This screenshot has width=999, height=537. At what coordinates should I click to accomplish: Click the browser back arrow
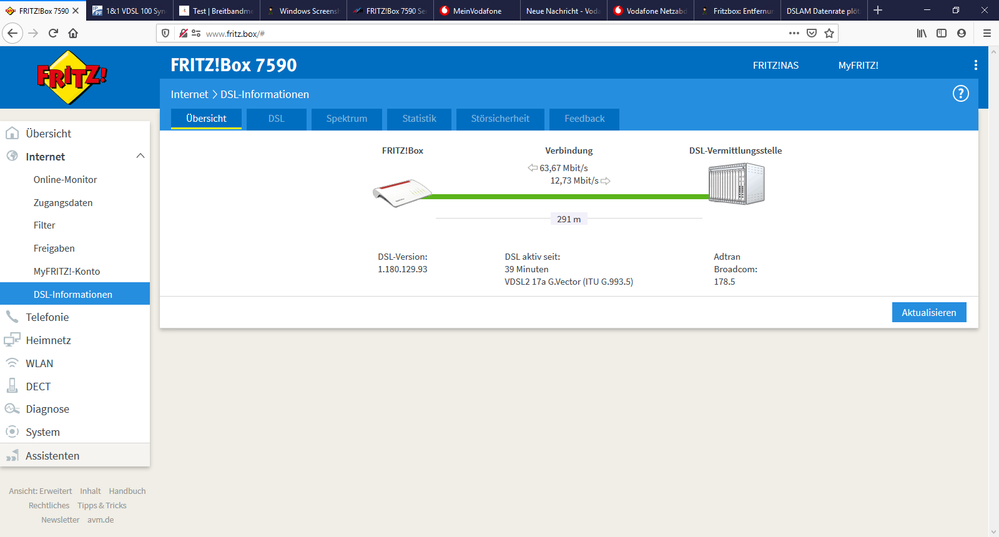[x=13, y=33]
